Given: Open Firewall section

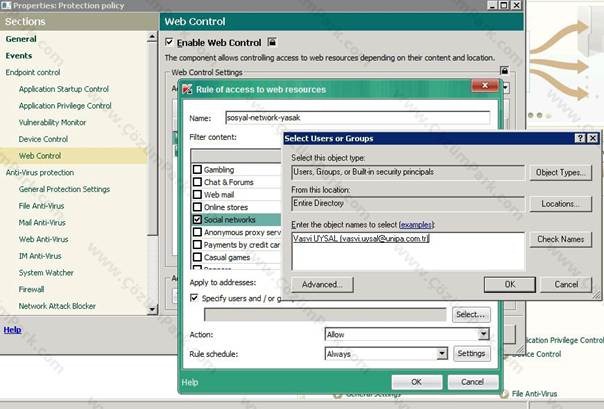Looking at the screenshot, I should pyautogui.click(x=31, y=289).
